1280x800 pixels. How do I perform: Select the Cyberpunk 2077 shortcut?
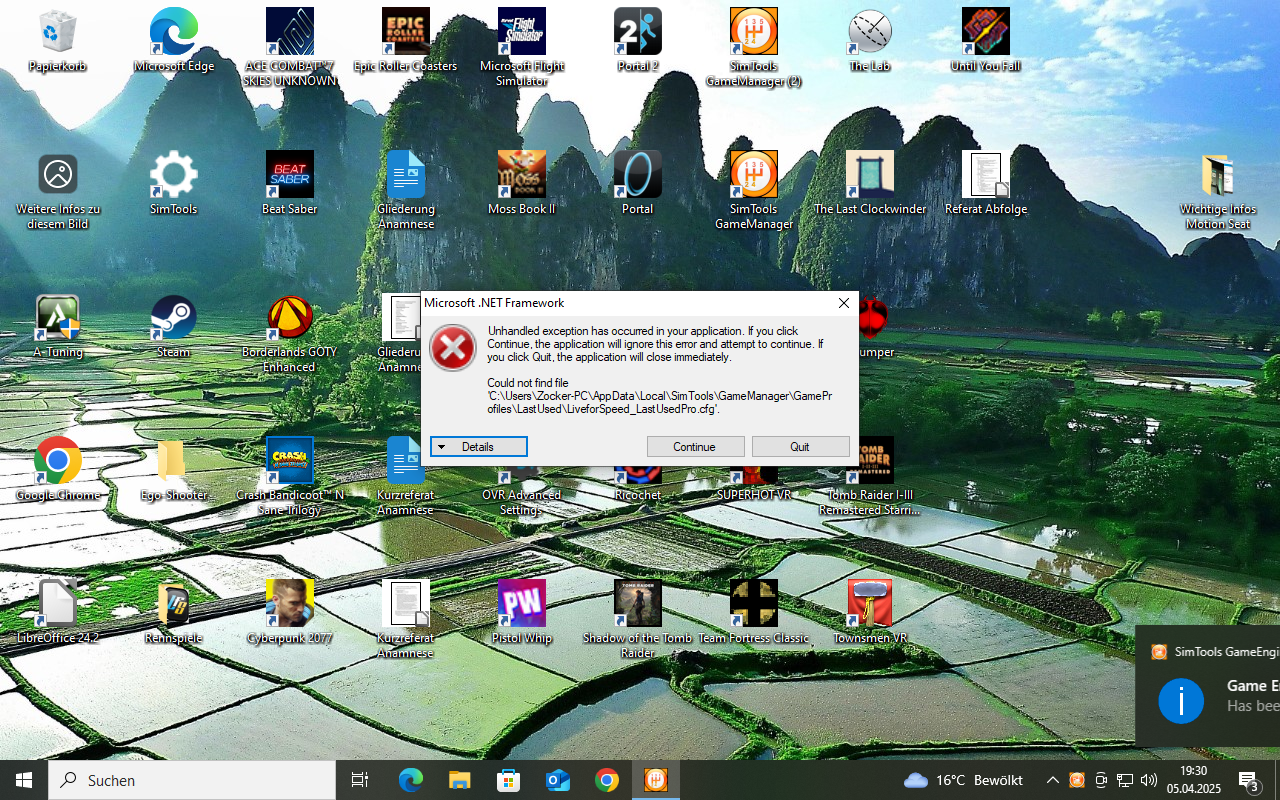coord(290,614)
